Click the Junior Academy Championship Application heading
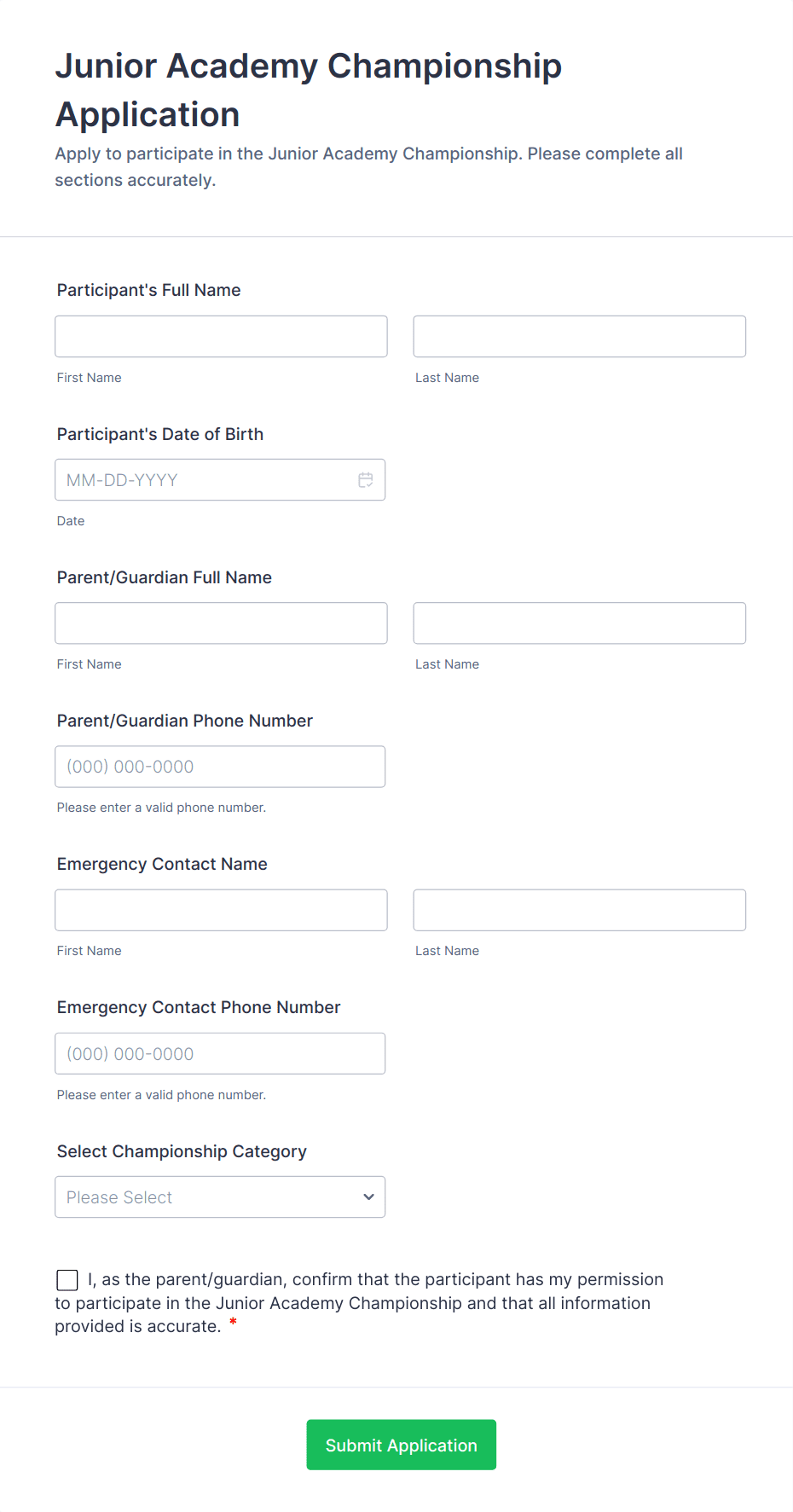This screenshot has height=1512, width=793. [308, 90]
